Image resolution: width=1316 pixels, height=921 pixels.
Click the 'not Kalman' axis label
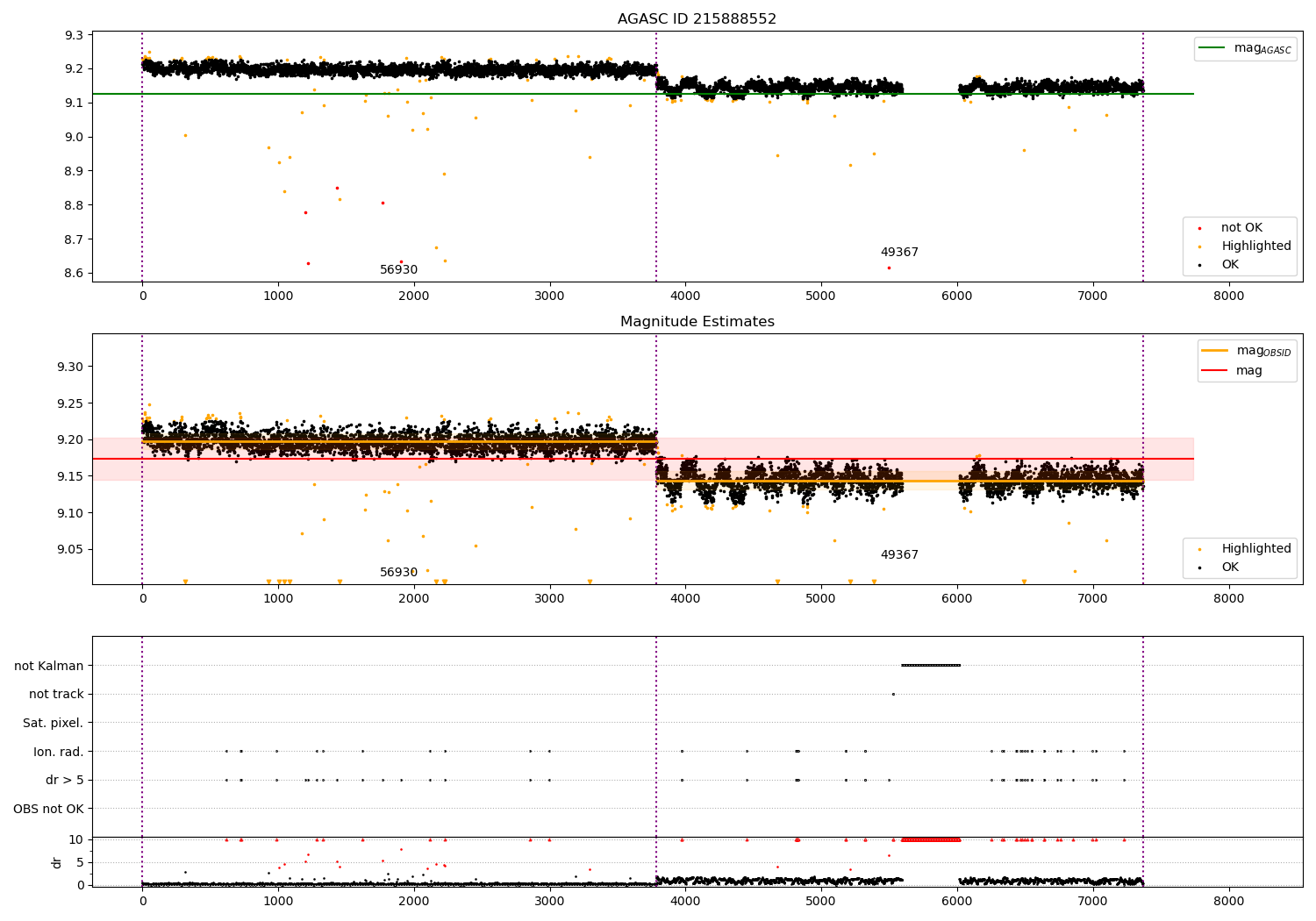49,666
